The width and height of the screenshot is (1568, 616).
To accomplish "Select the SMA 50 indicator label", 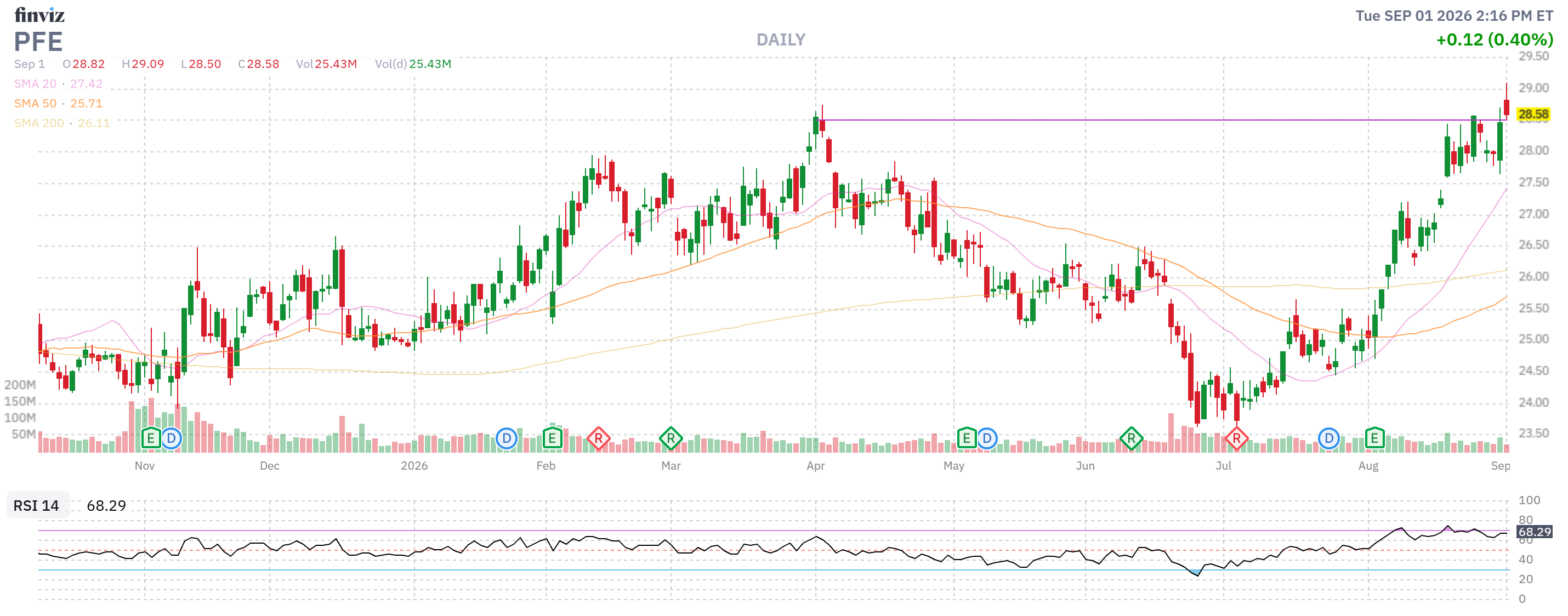I will [59, 104].
